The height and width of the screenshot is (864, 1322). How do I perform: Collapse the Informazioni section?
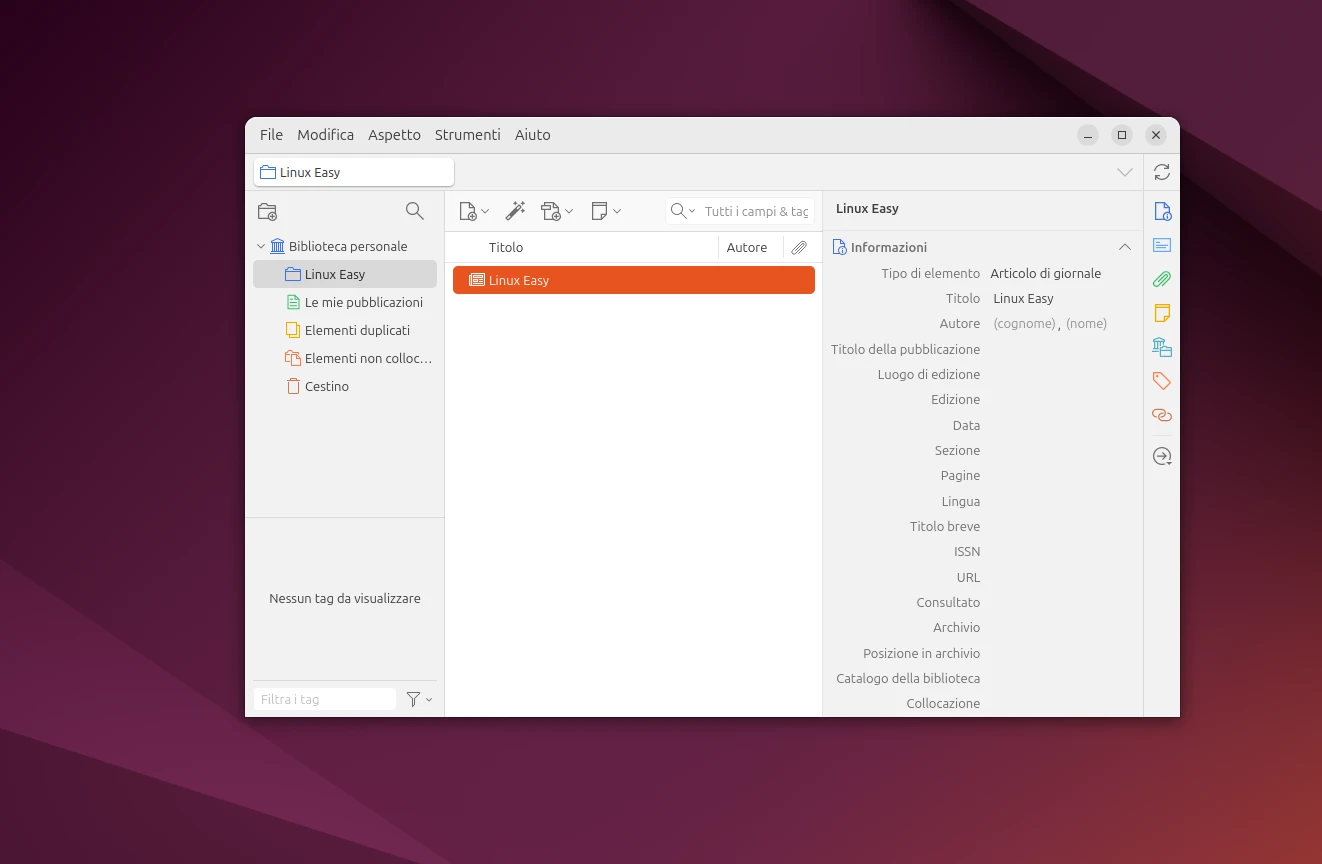click(x=1124, y=246)
